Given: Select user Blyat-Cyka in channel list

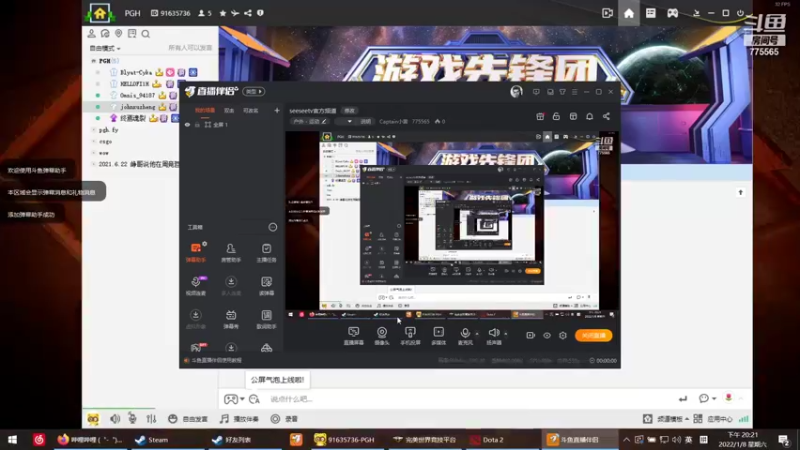Looking at the screenshot, I should [x=136, y=72].
